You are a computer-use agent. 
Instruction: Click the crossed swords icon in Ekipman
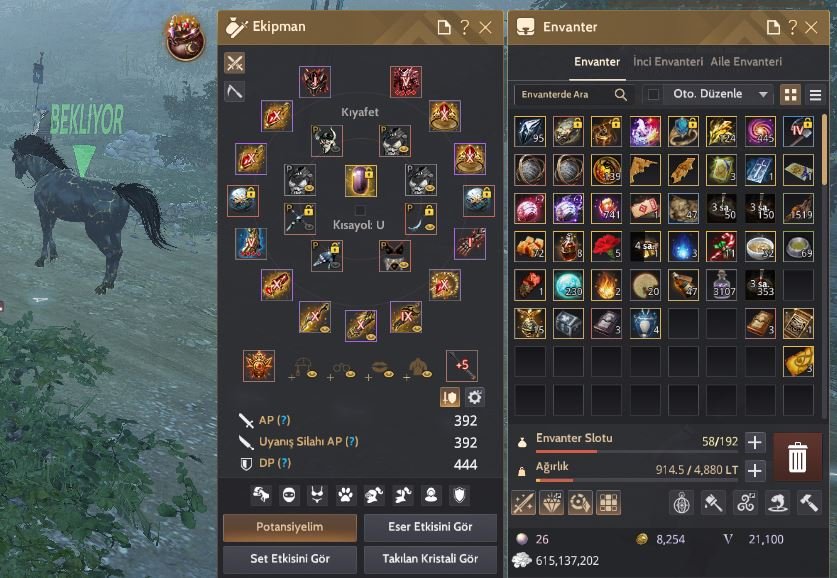click(234, 63)
